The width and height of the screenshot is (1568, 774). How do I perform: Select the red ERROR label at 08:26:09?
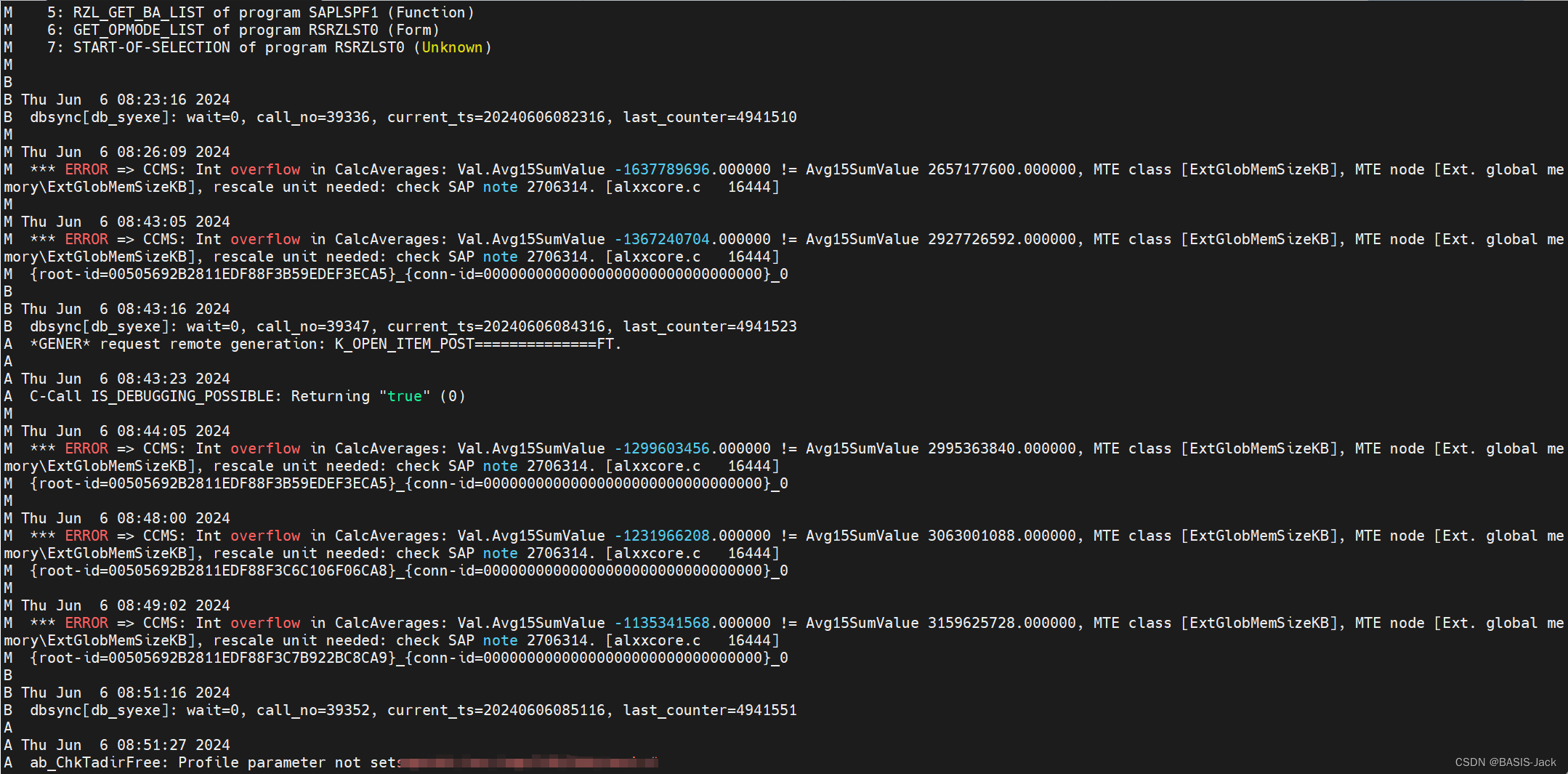86,169
